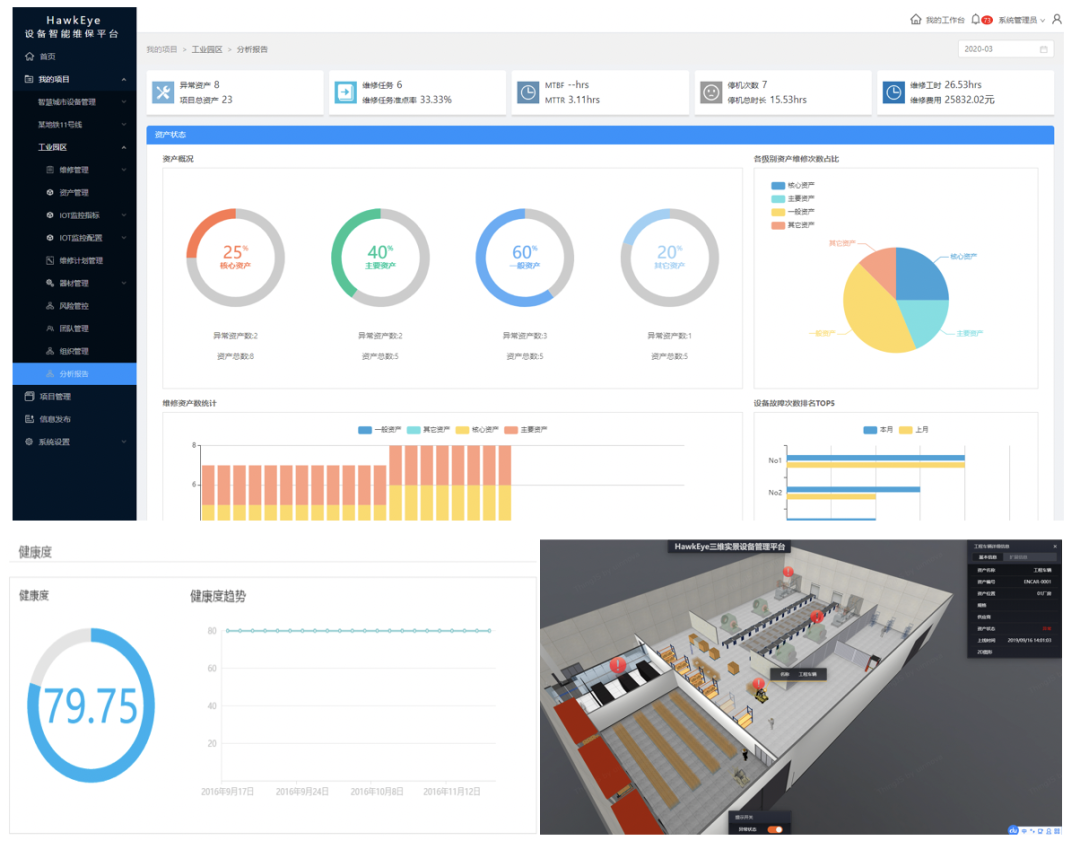This screenshot has width=1080, height=858.
Task: Click the clock icon on 维修工时 card
Action: [893, 92]
